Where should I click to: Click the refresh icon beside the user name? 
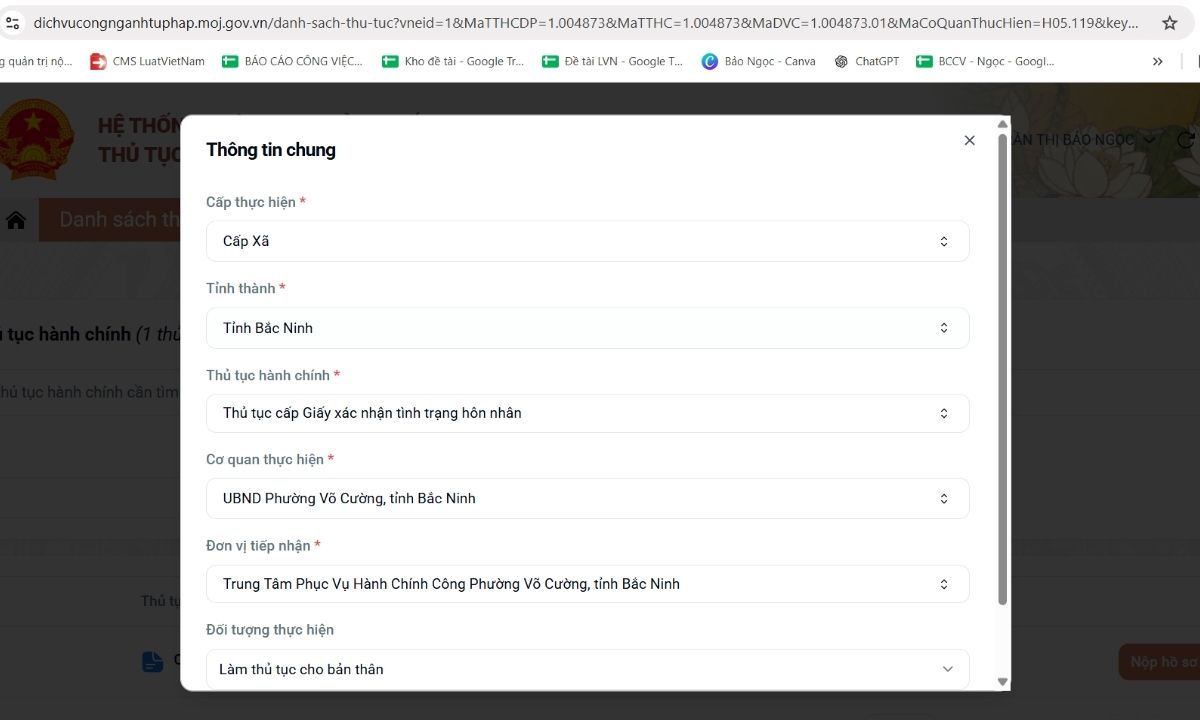click(1187, 140)
